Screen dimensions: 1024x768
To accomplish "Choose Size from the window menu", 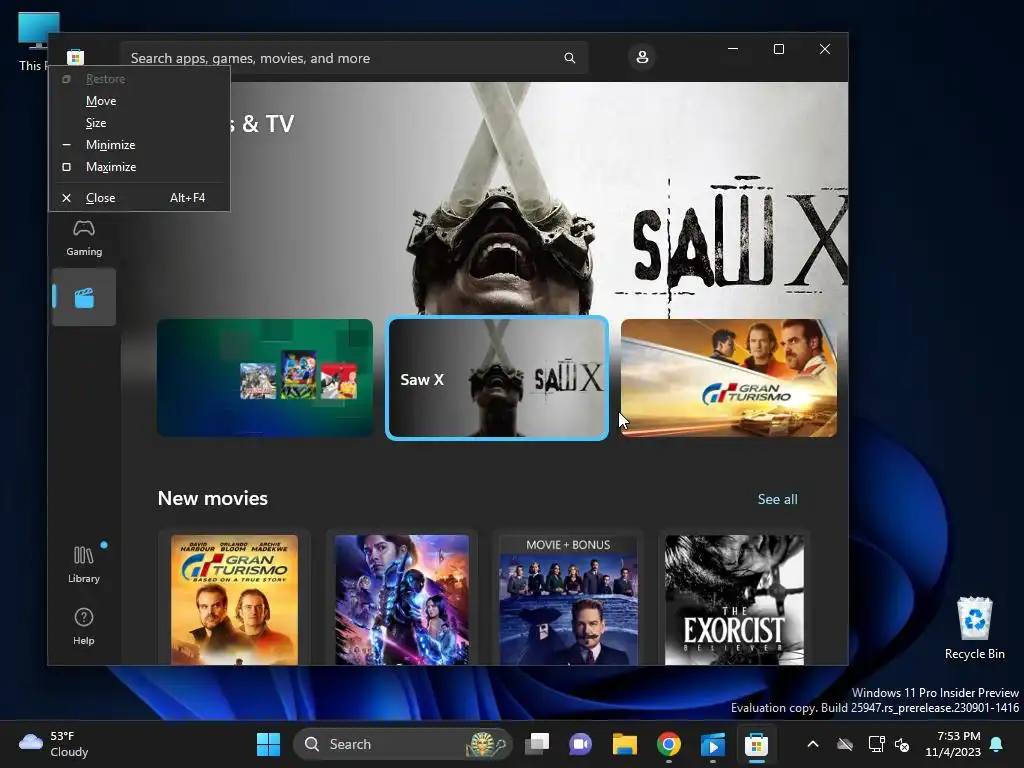I will [x=139, y=123].
